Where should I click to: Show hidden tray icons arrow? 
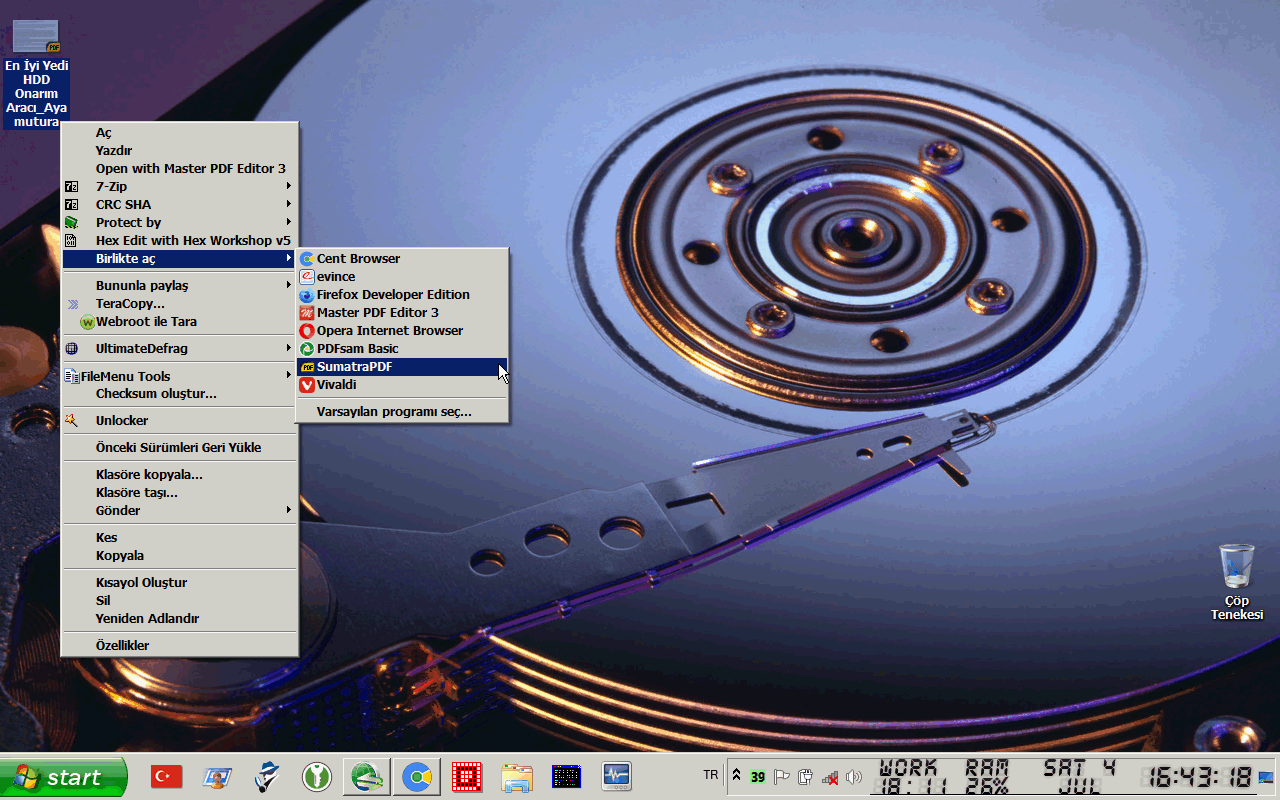[737, 776]
